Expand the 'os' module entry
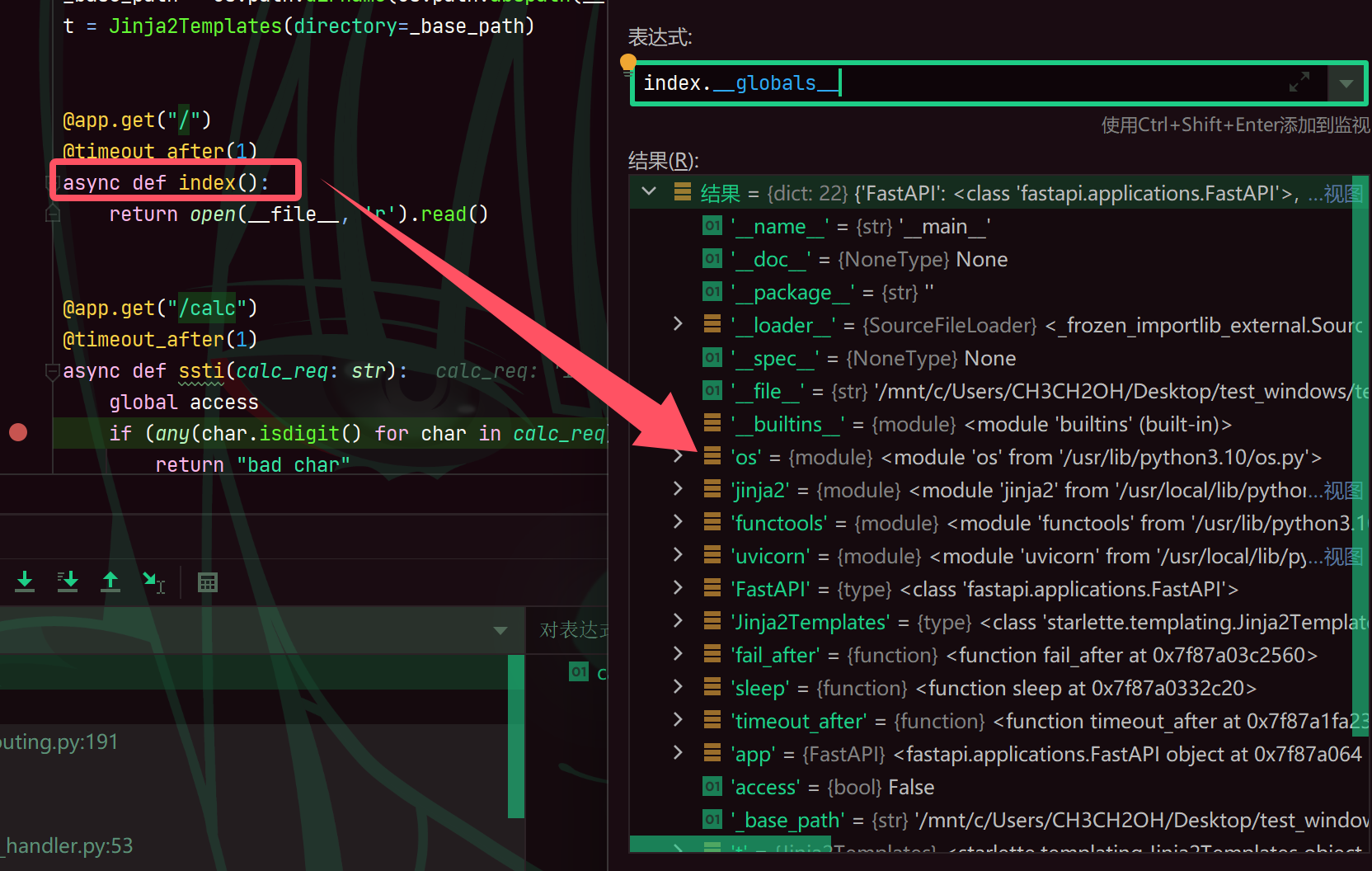 pos(678,456)
